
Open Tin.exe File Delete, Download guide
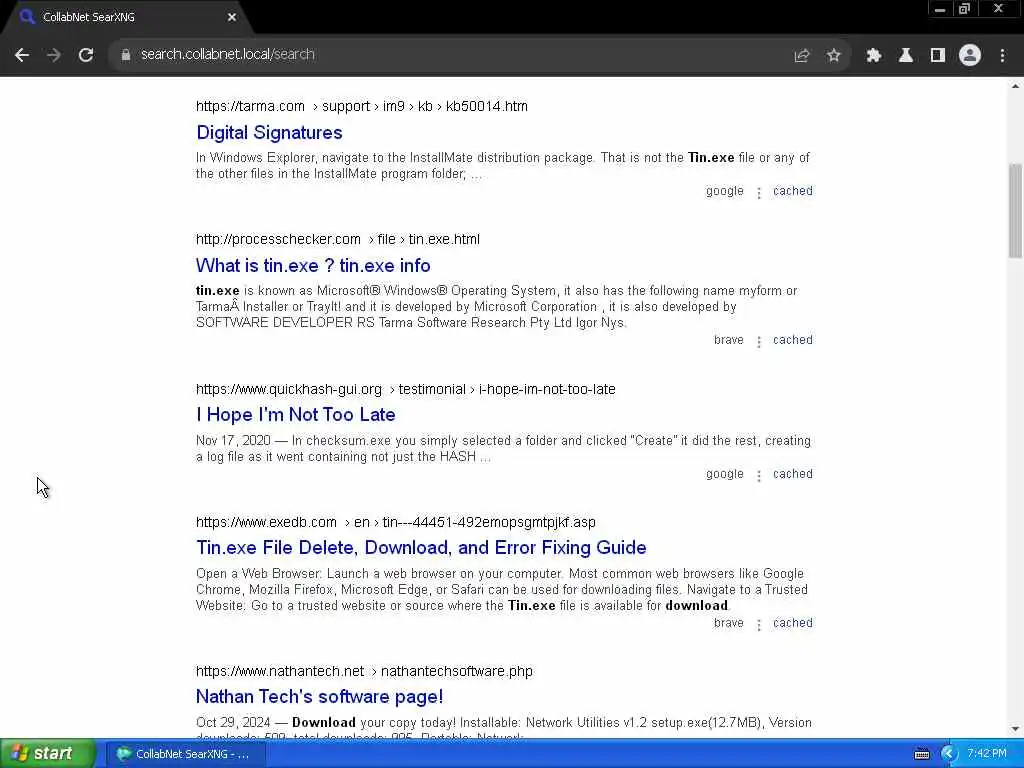[x=421, y=547]
